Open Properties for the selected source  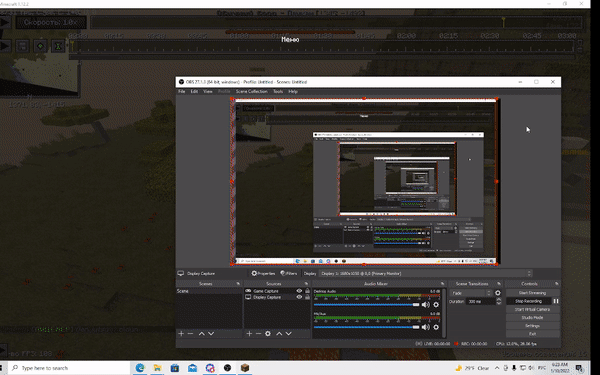pos(263,273)
